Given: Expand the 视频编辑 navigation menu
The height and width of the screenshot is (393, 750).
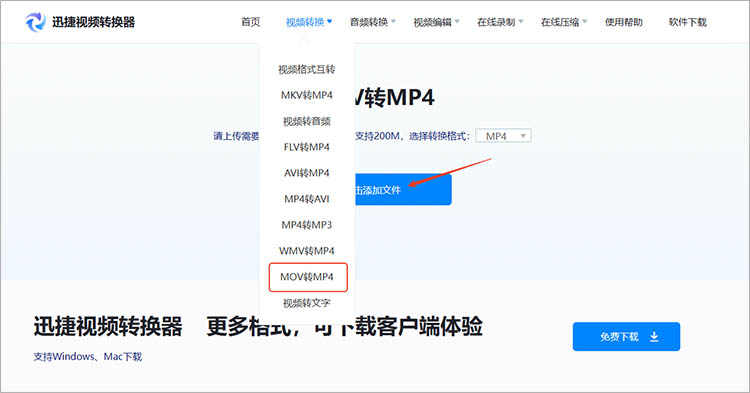Looking at the screenshot, I should [436, 22].
